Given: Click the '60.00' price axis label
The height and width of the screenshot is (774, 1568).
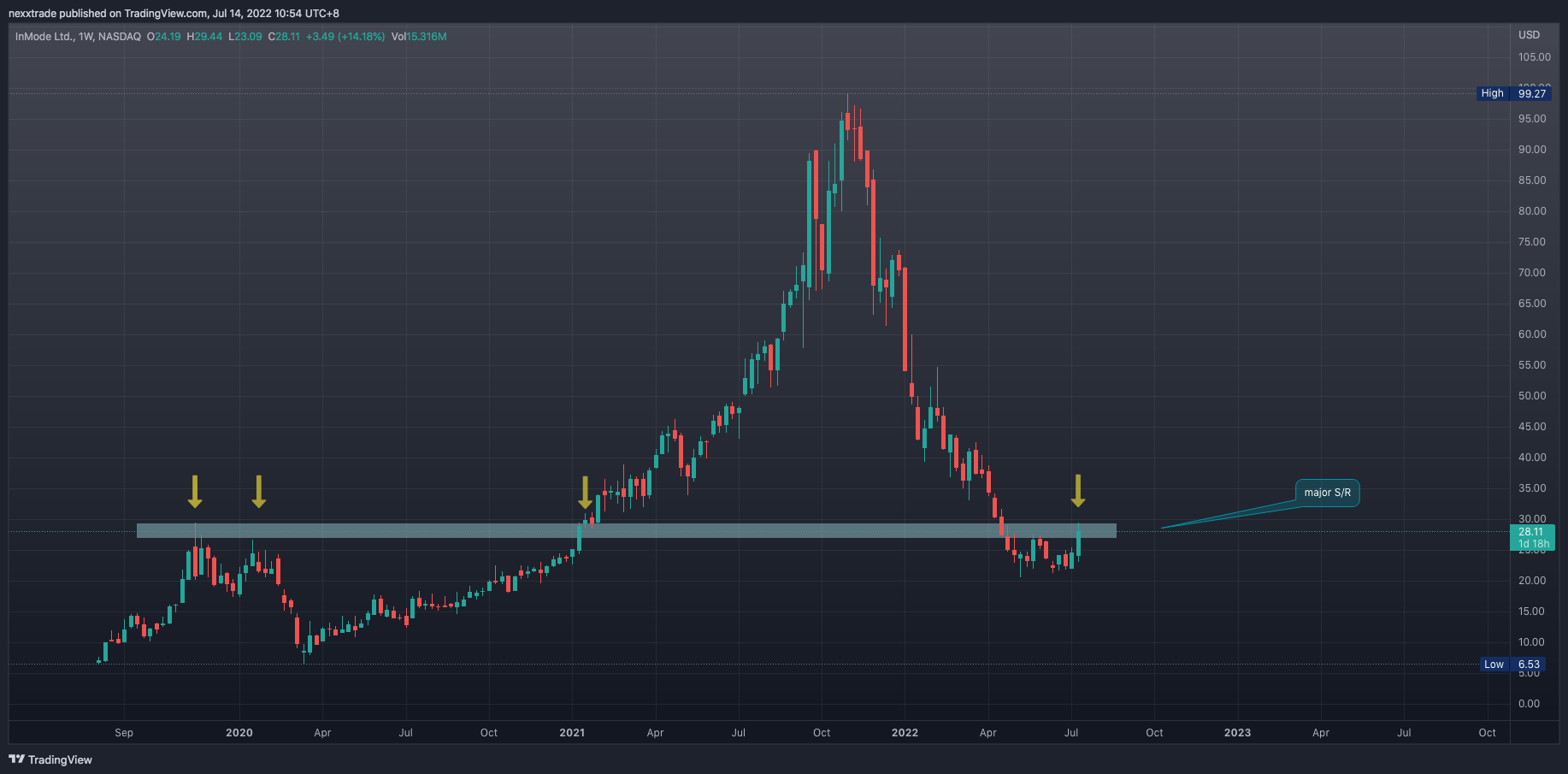Looking at the screenshot, I should [1532, 334].
